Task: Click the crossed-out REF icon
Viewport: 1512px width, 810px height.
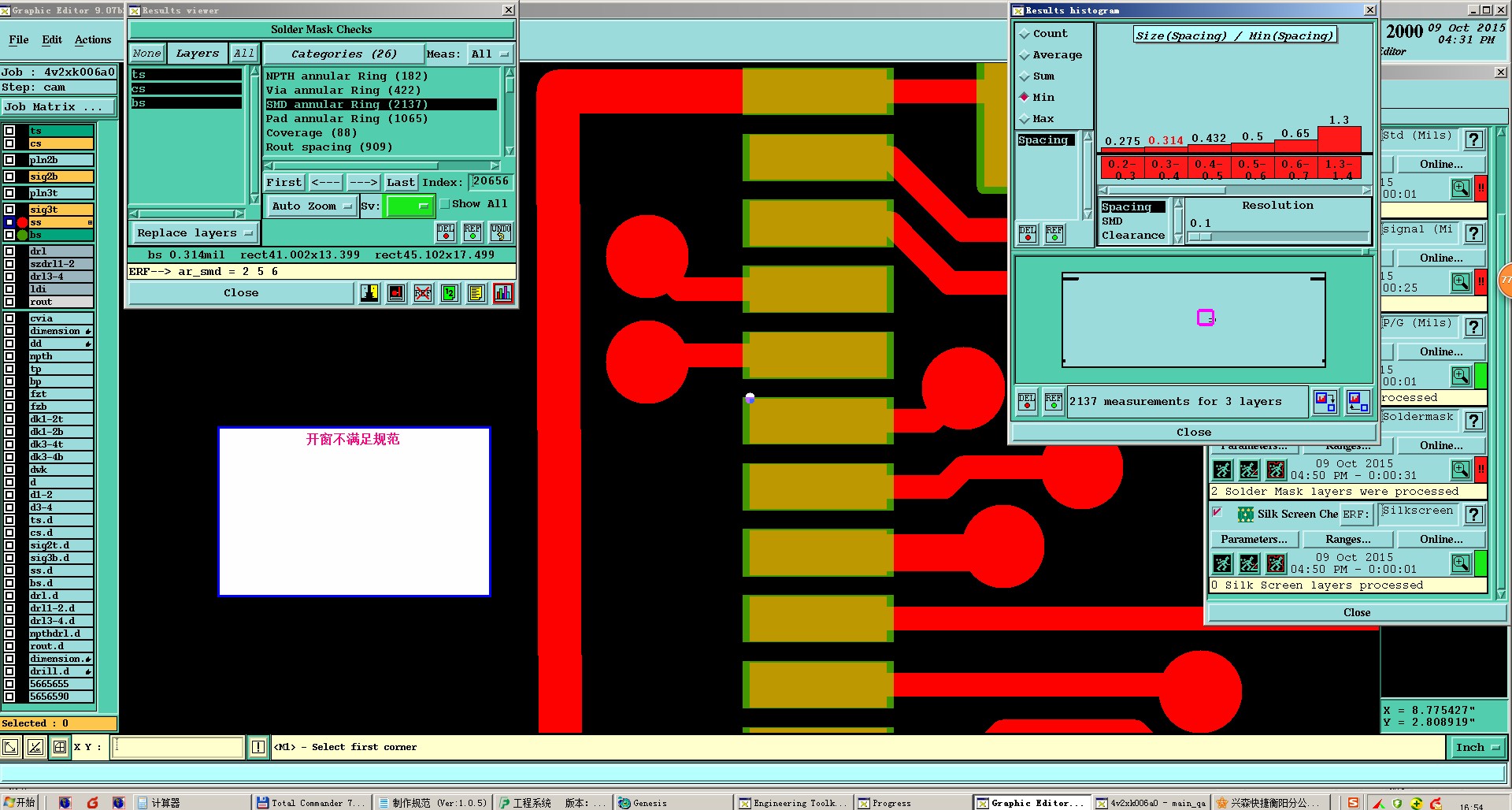Action: click(x=423, y=293)
